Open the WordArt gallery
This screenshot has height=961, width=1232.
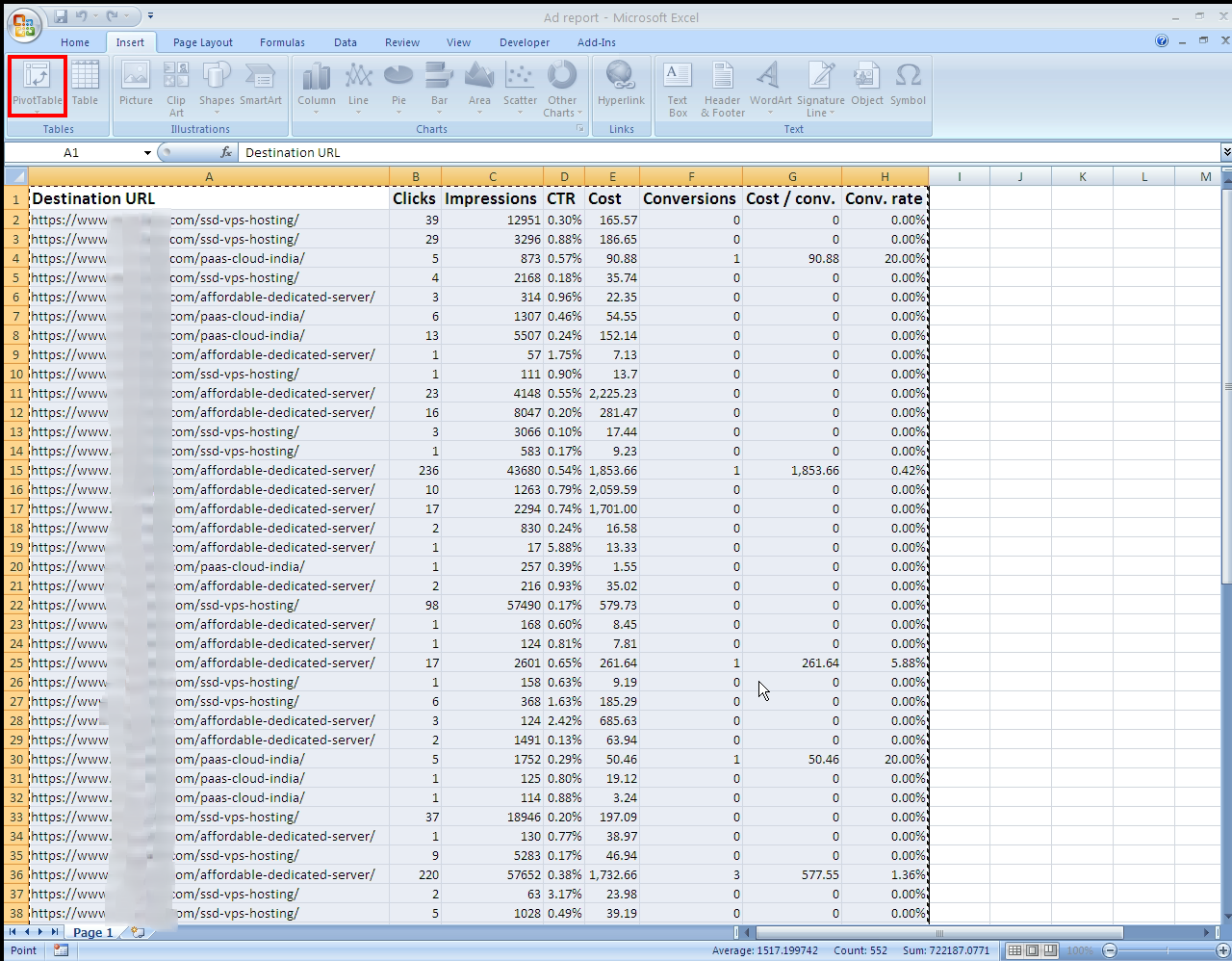point(770,86)
